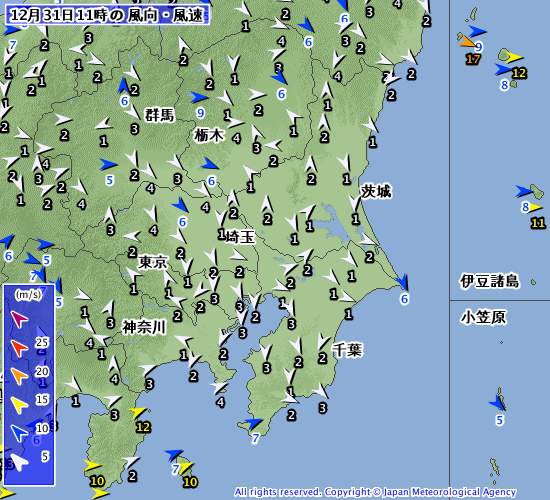Viewport: 550px width, 500px height.
Task: Click blue arrow valued 7 on southern island
Action: pos(174,455)
